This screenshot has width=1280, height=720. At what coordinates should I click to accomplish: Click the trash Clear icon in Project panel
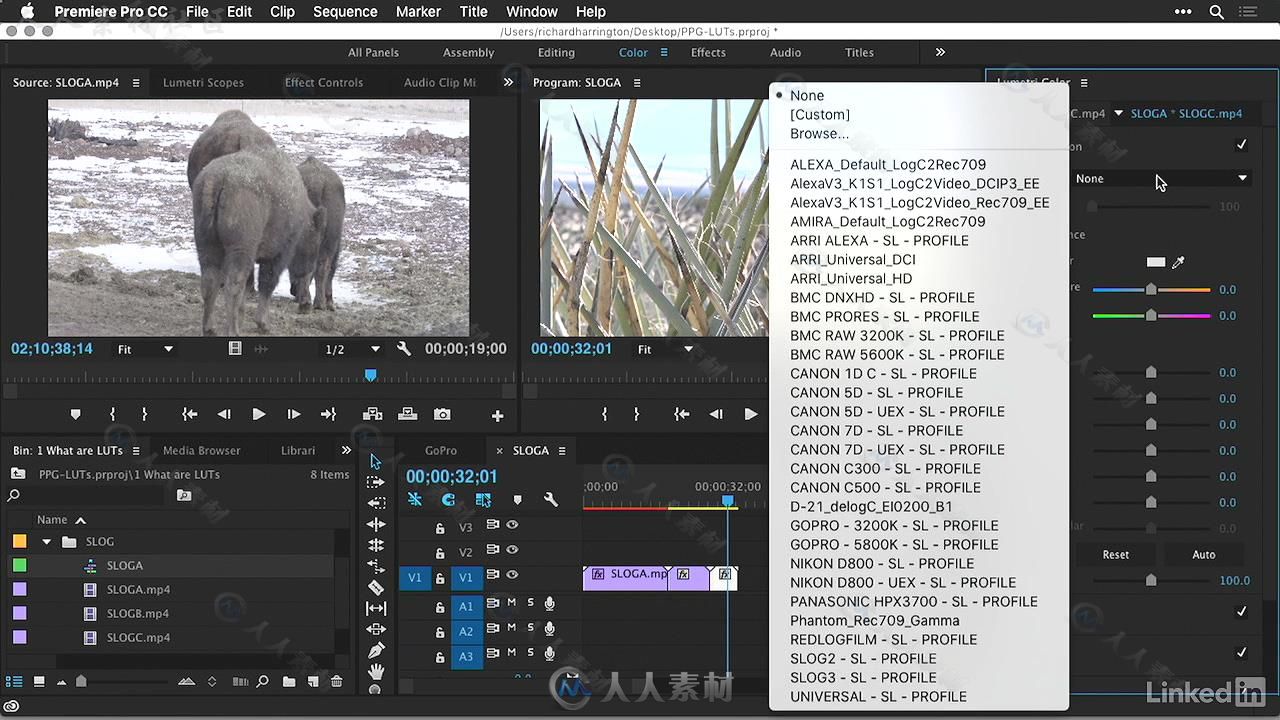point(336,682)
